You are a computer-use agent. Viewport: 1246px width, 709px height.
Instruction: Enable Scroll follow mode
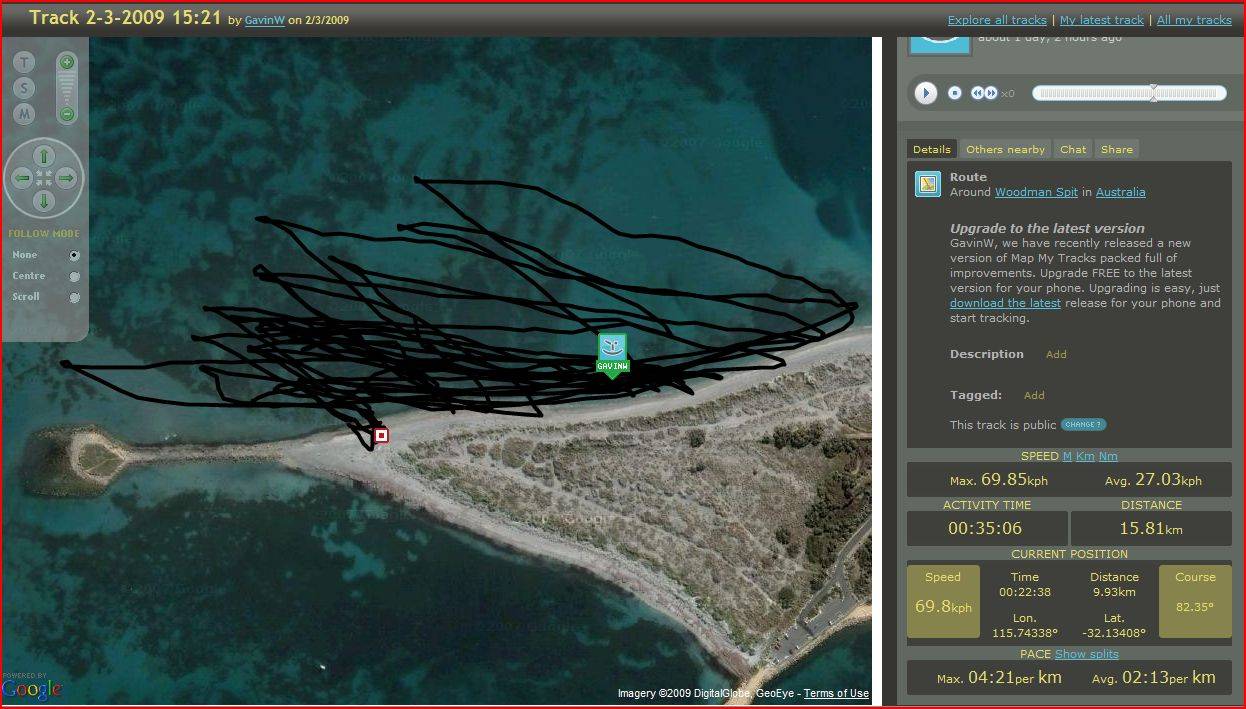[x=74, y=297]
